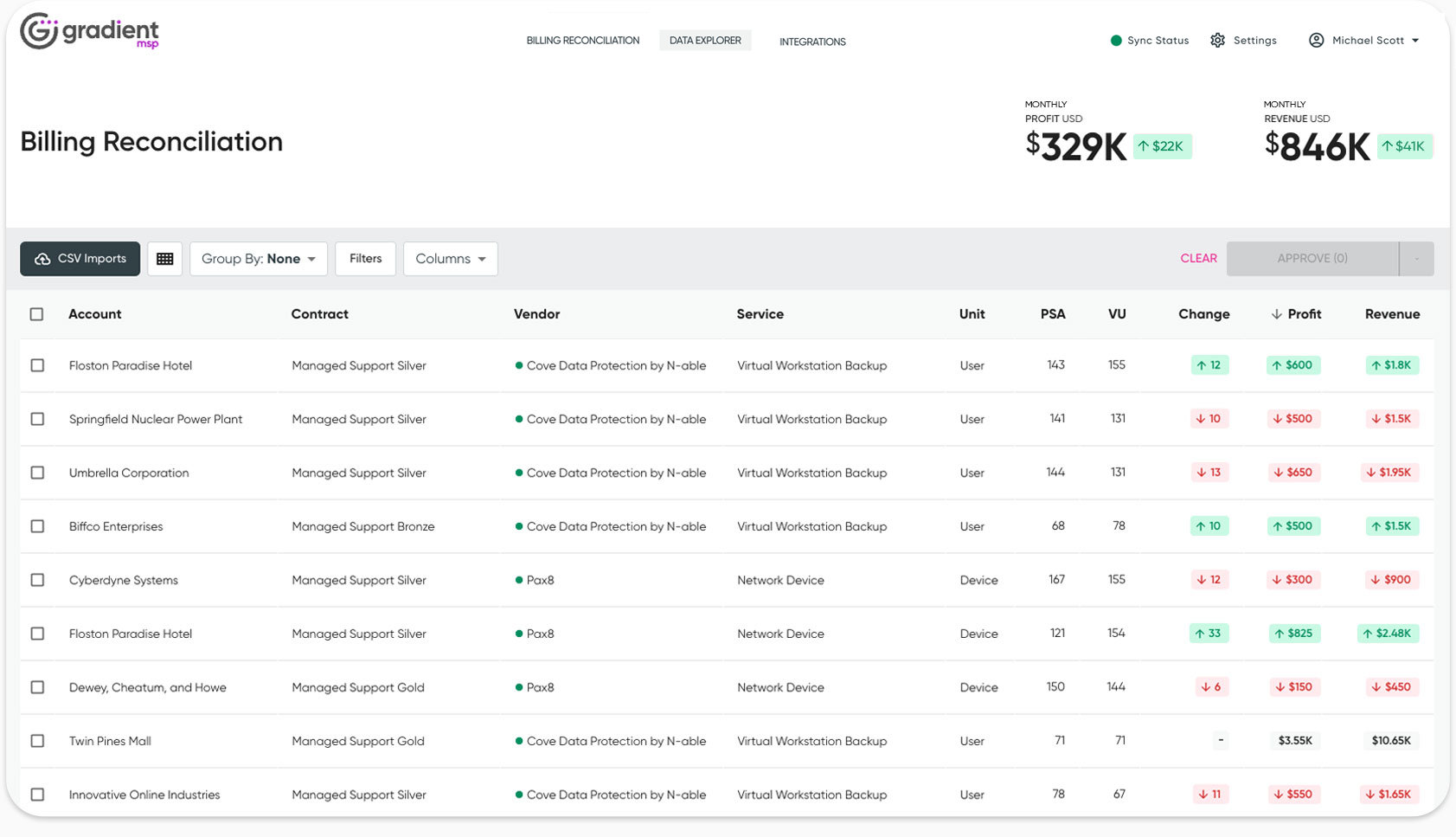
Task: Click the VU column header
Action: coord(1117,314)
